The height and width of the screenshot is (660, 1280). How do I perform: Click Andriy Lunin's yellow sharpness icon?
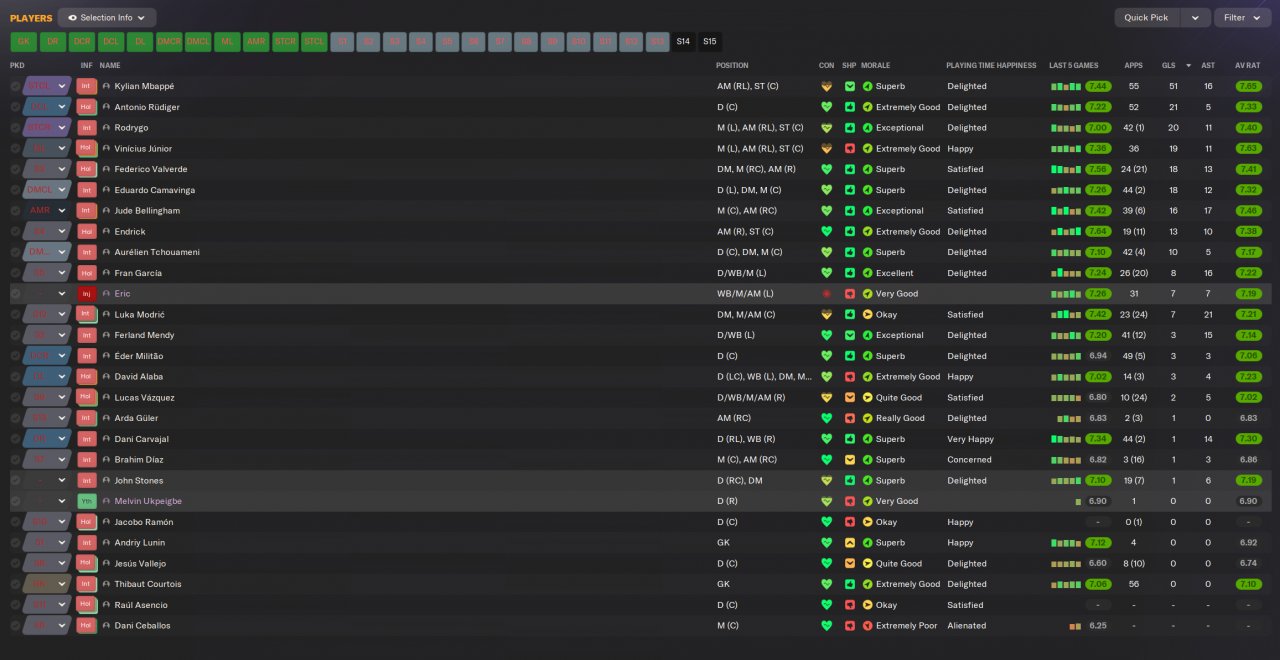click(850, 543)
